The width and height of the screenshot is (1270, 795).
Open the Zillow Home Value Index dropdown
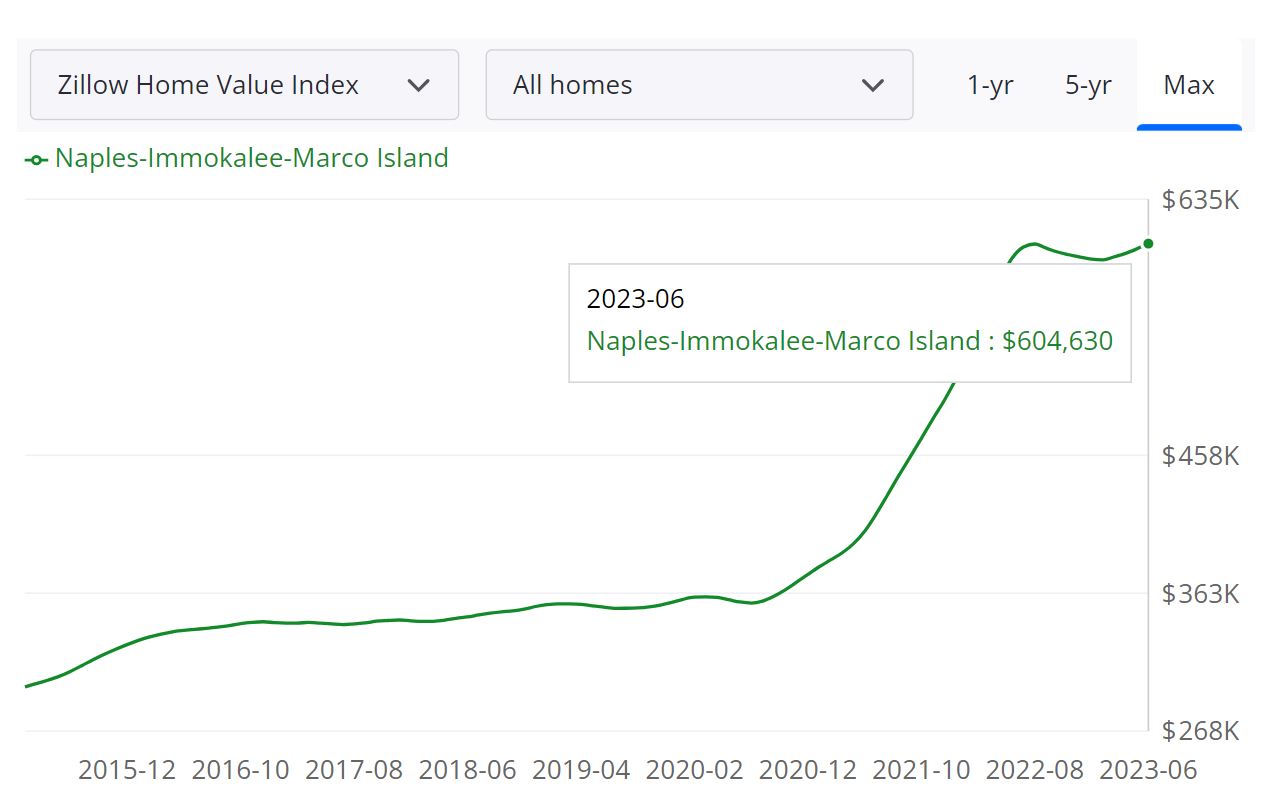click(244, 85)
